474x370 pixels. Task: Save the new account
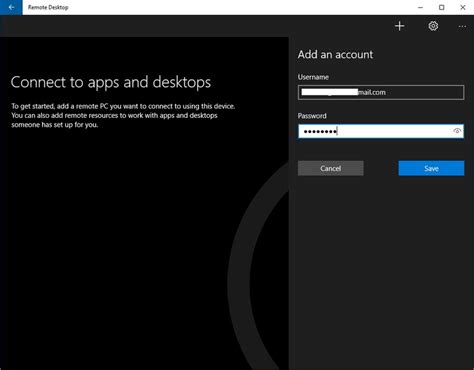coord(431,168)
